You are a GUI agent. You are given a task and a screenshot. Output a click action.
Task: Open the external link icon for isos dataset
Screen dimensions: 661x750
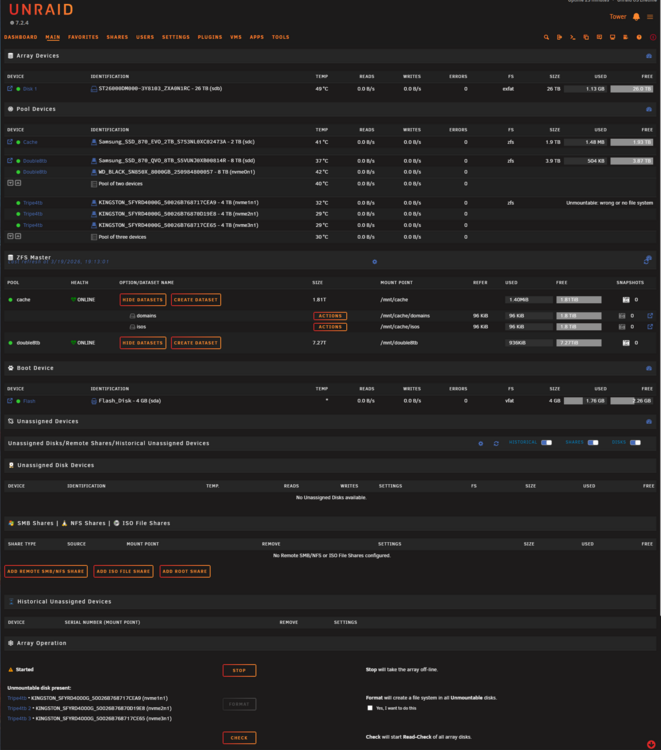click(650, 327)
